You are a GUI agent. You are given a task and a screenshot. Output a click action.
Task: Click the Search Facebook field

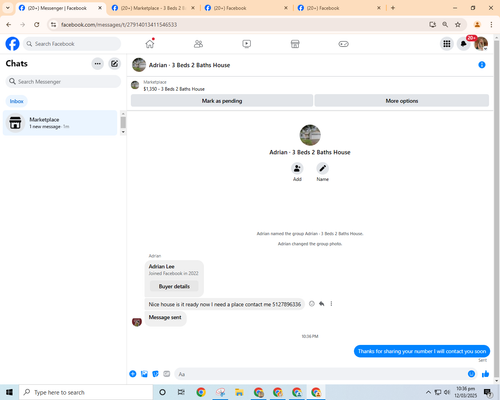coord(72,44)
